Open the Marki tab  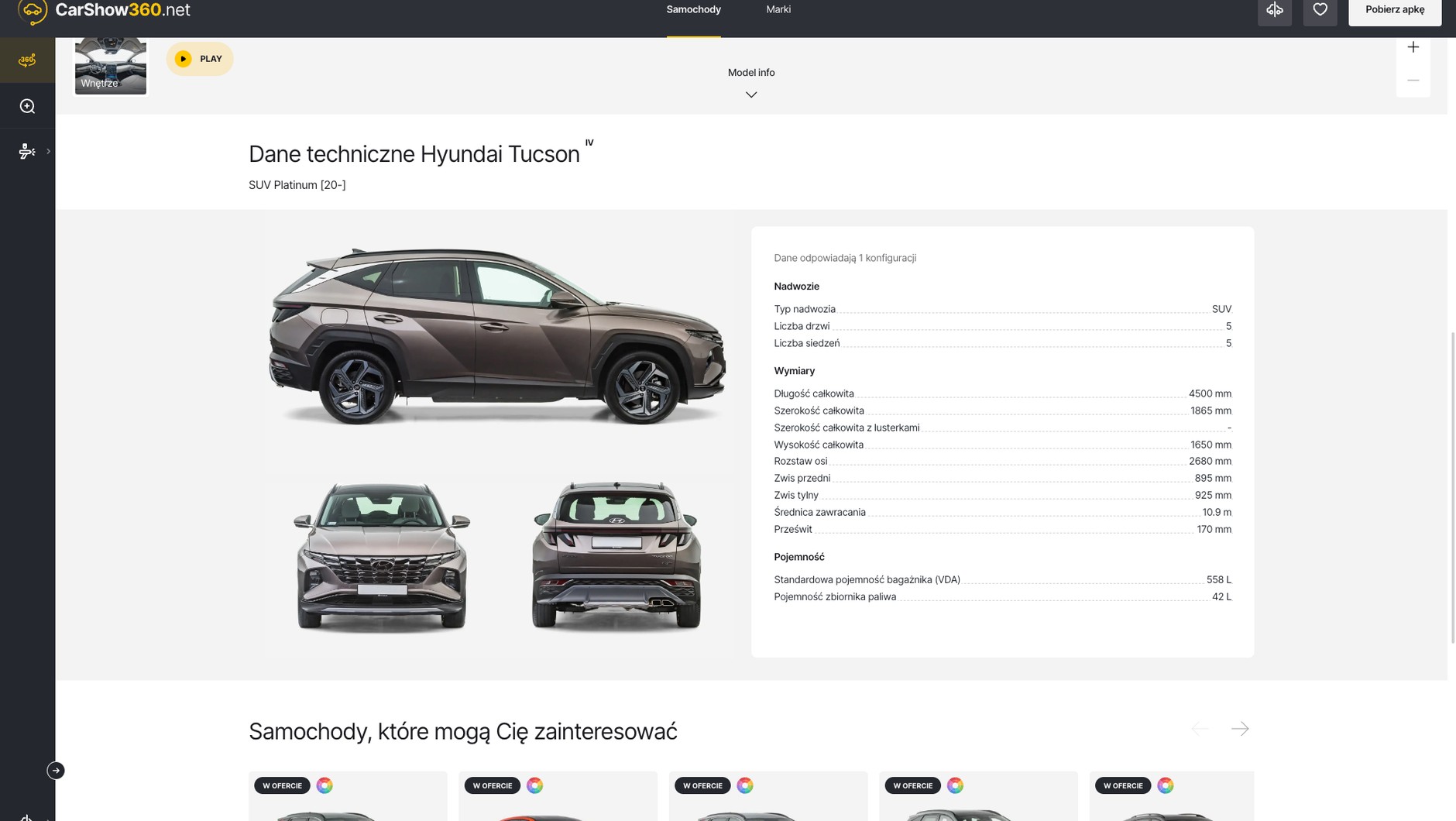(x=778, y=10)
